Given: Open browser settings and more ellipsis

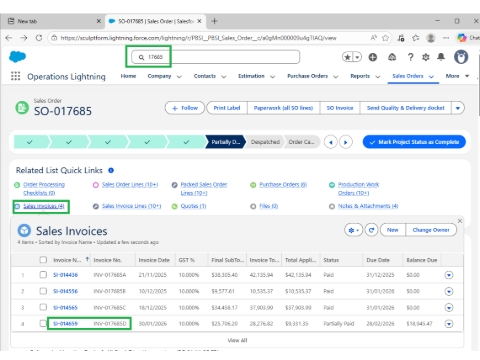Looking at the screenshot, I should (446, 38).
